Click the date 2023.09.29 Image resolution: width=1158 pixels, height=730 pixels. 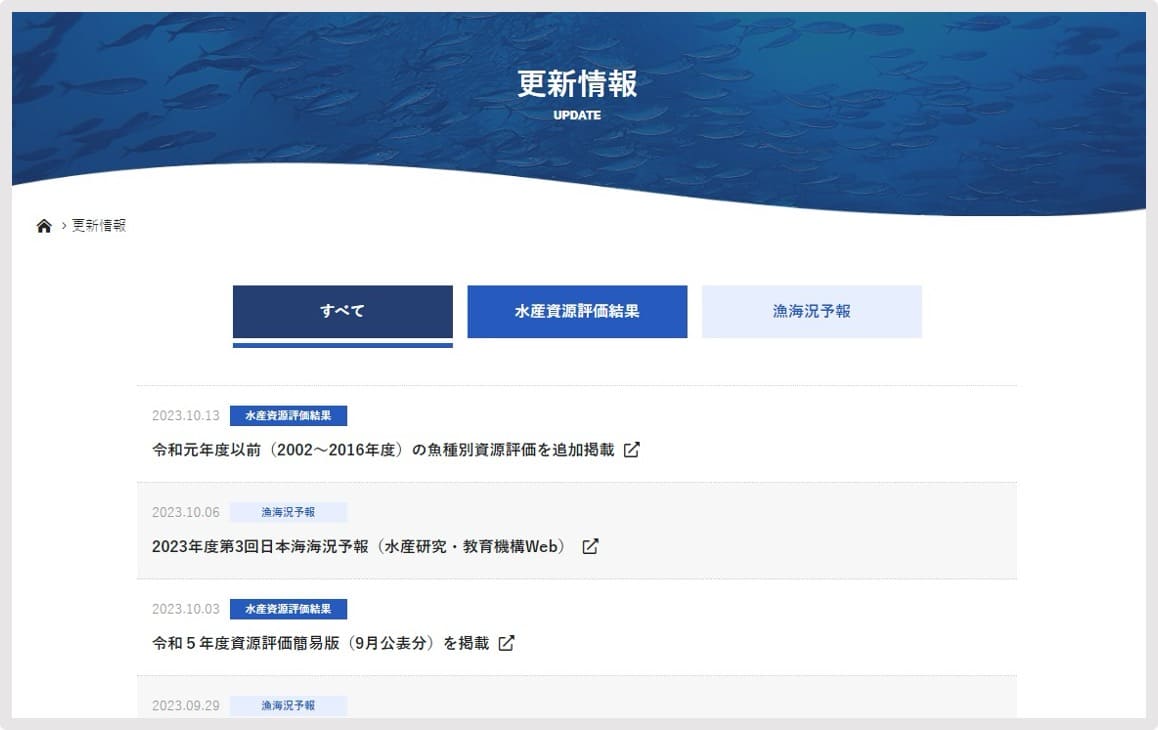point(186,706)
